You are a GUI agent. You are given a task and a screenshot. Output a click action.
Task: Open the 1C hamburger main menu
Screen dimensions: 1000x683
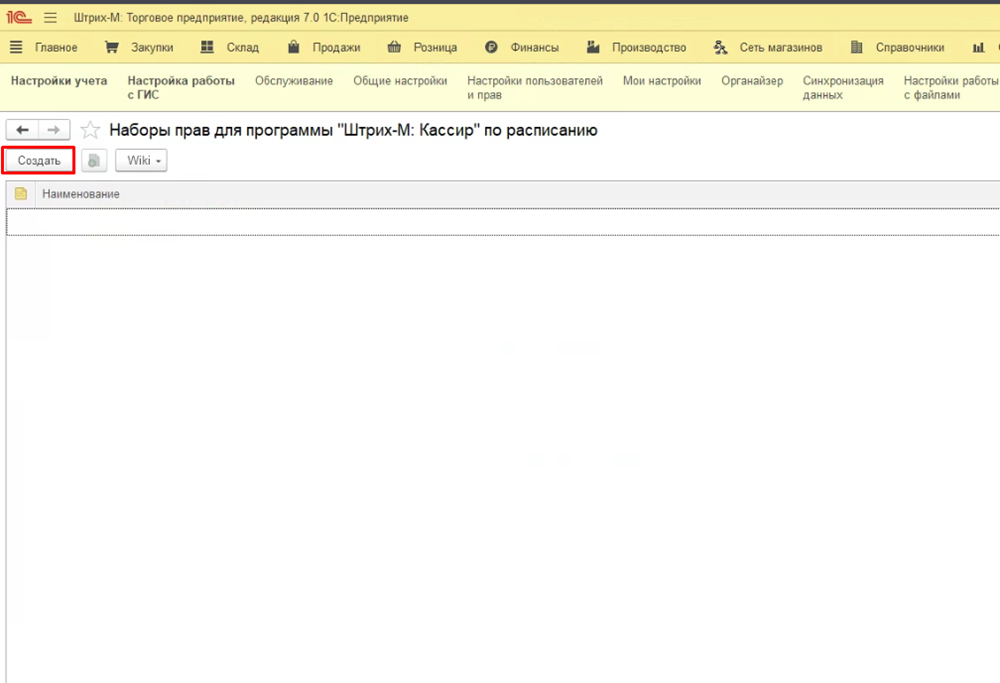pos(50,17)
